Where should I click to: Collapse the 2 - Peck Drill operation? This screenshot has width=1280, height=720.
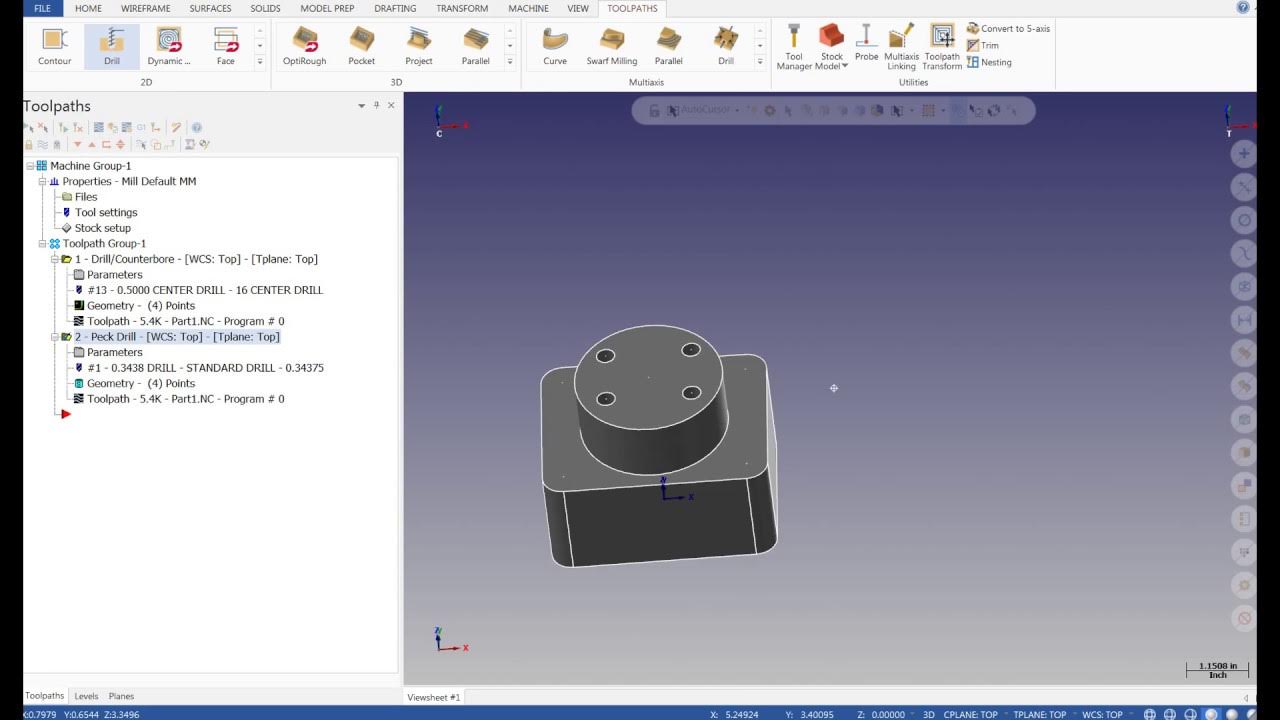click(x=54, y=337)
